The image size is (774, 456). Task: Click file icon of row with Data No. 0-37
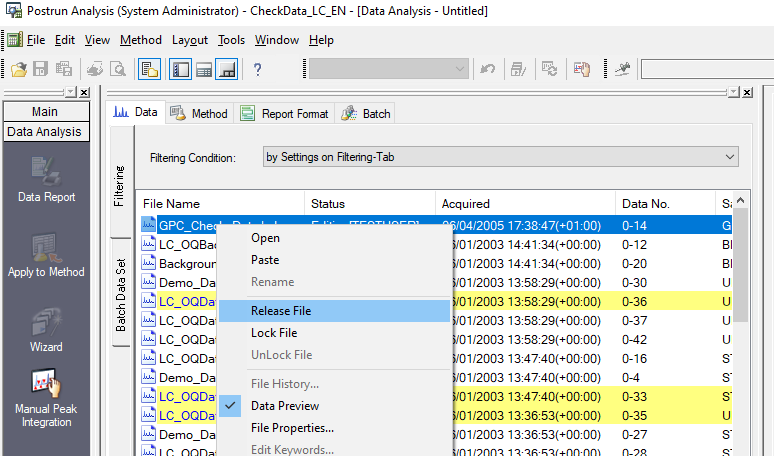point(148,320)
